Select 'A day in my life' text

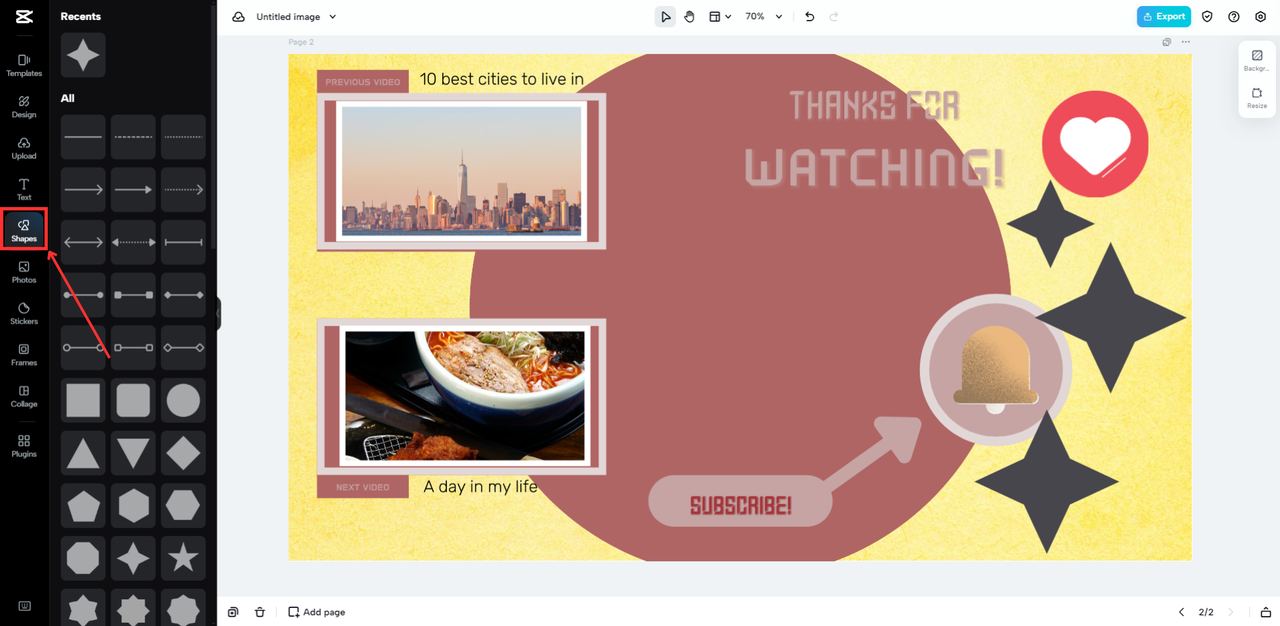[480, 487]
